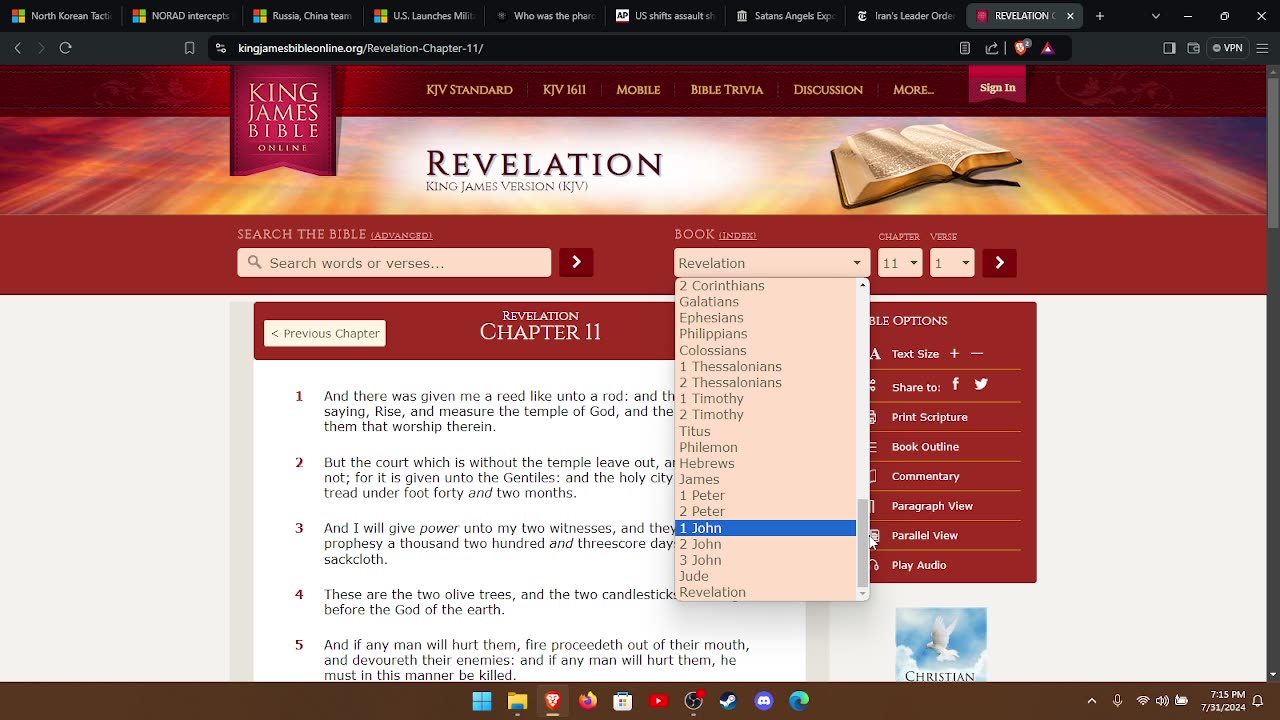Click the go-to-verse arrow button
The height and width of the screenshot is (720, 1280).
[999, 262]
